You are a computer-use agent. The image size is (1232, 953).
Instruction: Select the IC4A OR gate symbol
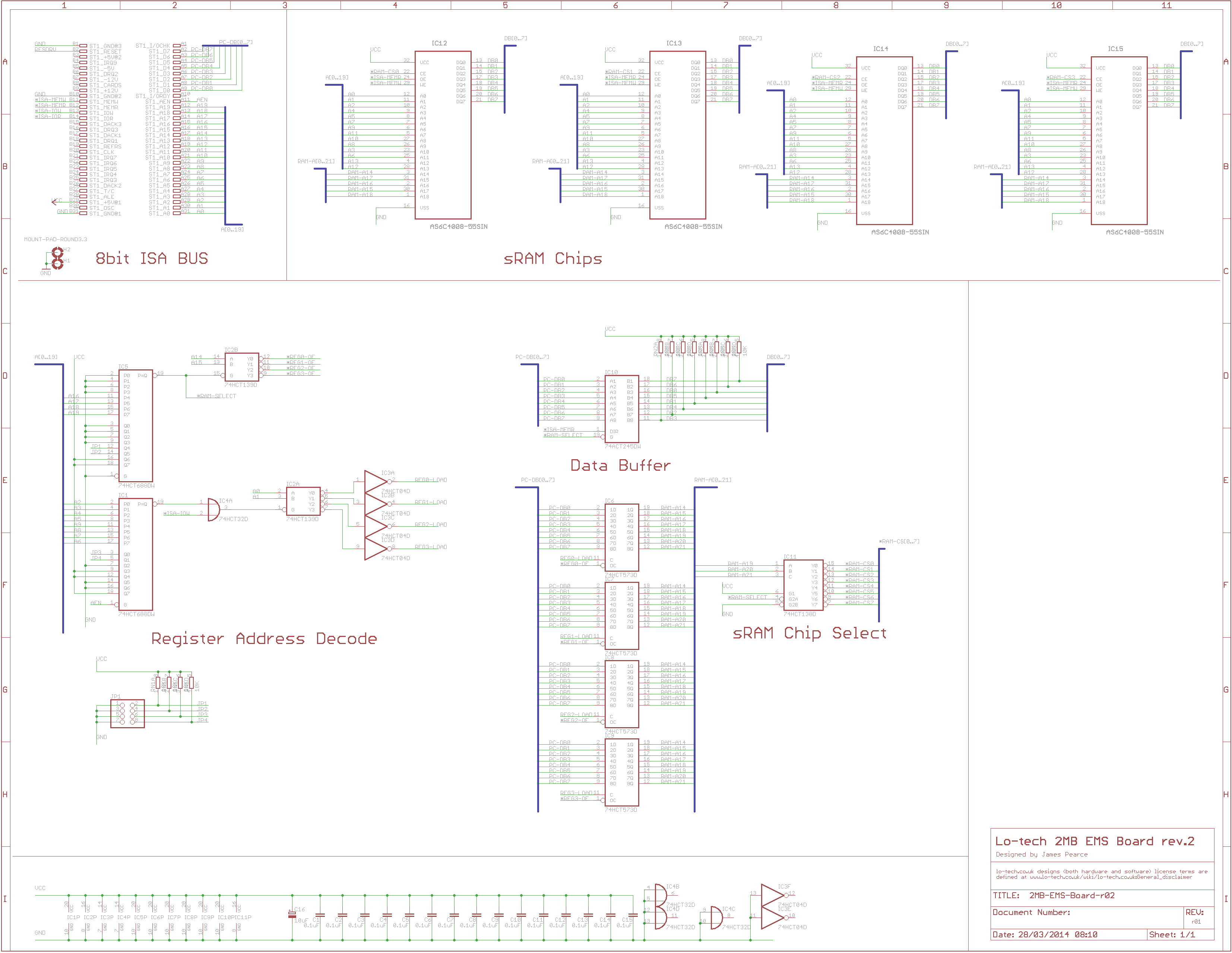(x=213, y=510)
